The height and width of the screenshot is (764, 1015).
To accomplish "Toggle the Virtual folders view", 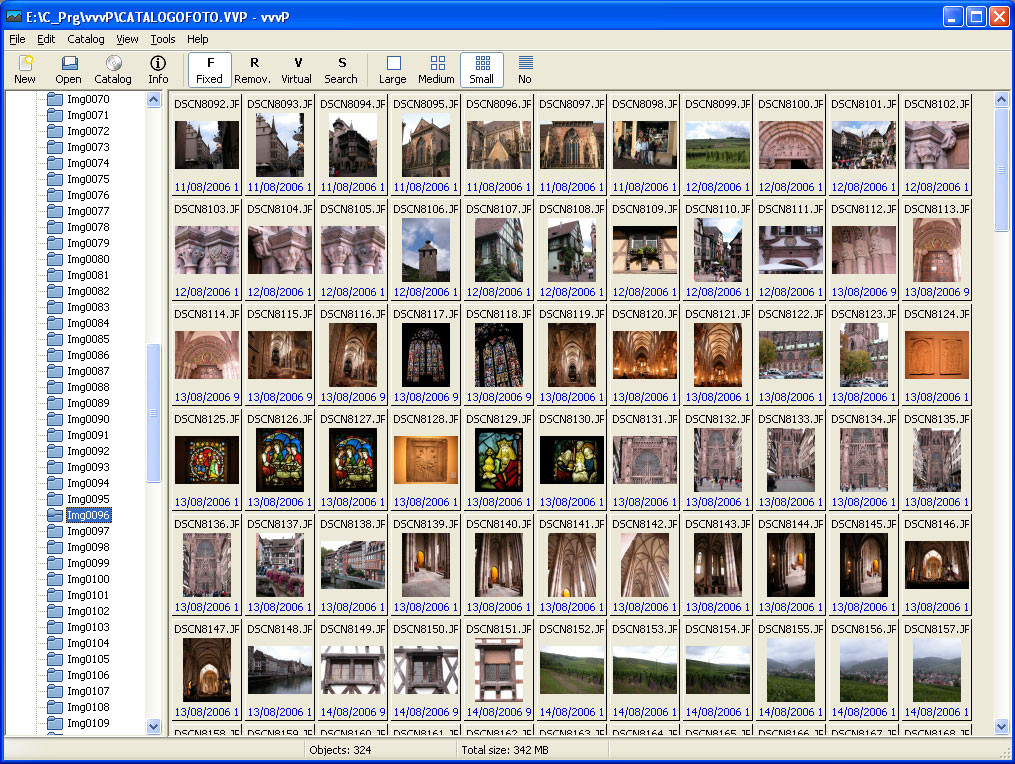I will 296,69.
